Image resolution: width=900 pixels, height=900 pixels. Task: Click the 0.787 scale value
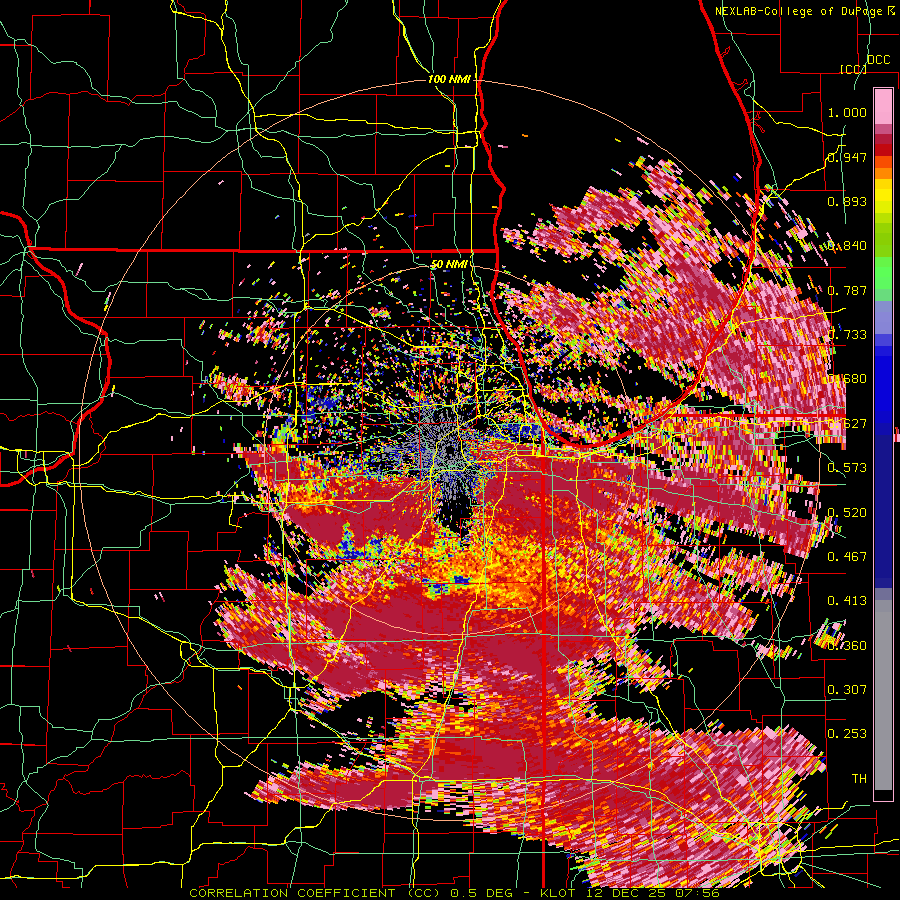[847, 290]
